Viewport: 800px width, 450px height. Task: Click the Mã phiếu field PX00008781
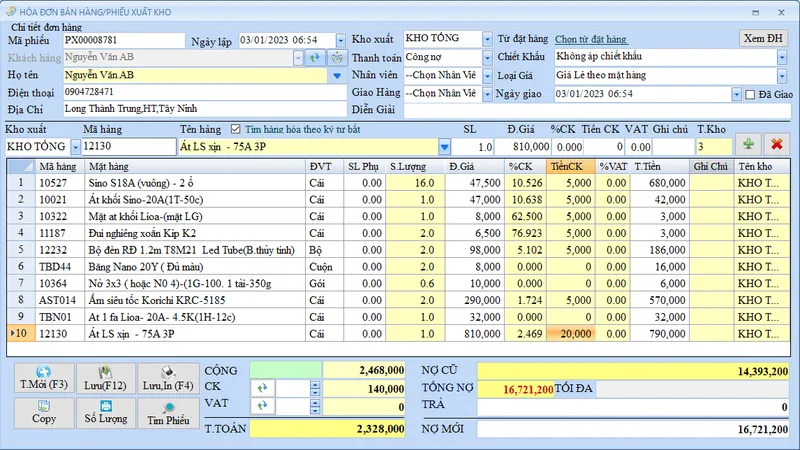pos(123,40)
